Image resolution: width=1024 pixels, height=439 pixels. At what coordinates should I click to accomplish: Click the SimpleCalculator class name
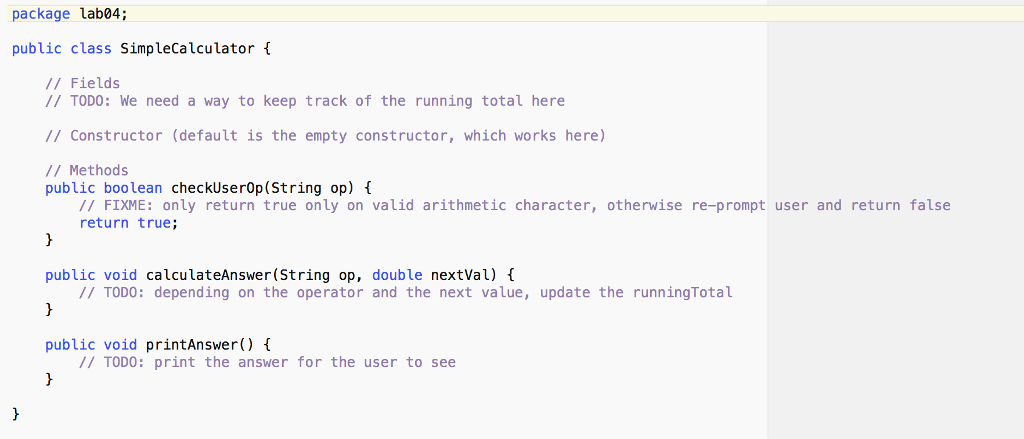click(187, 48)
